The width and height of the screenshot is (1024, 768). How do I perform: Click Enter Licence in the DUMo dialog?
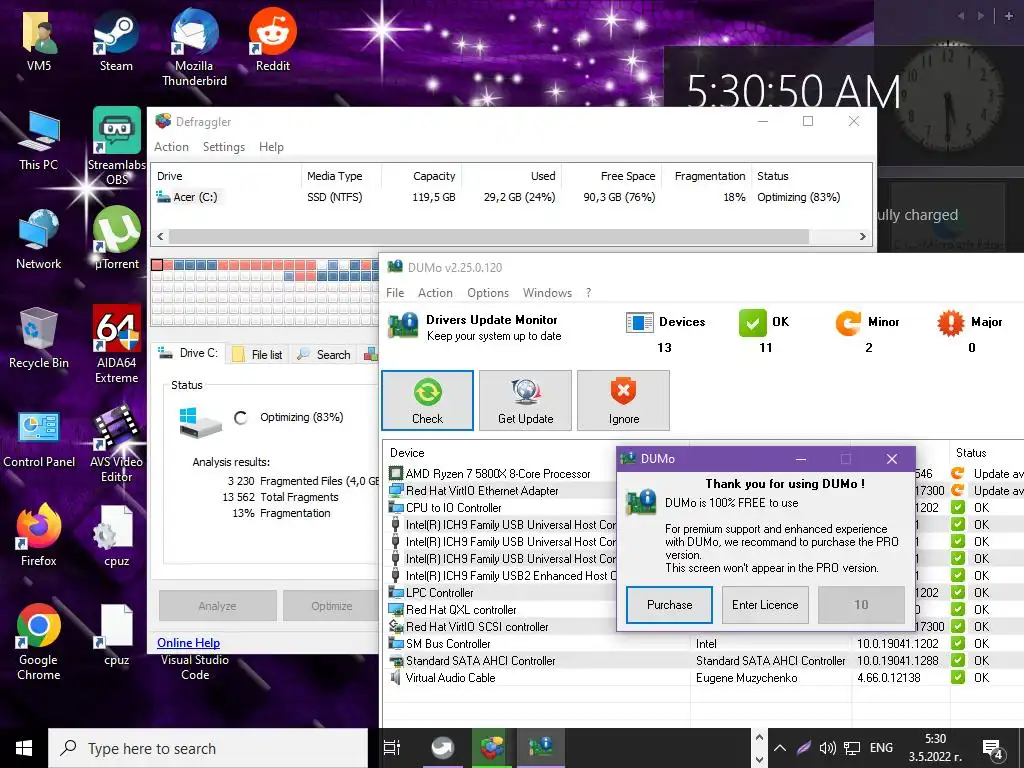765,605
